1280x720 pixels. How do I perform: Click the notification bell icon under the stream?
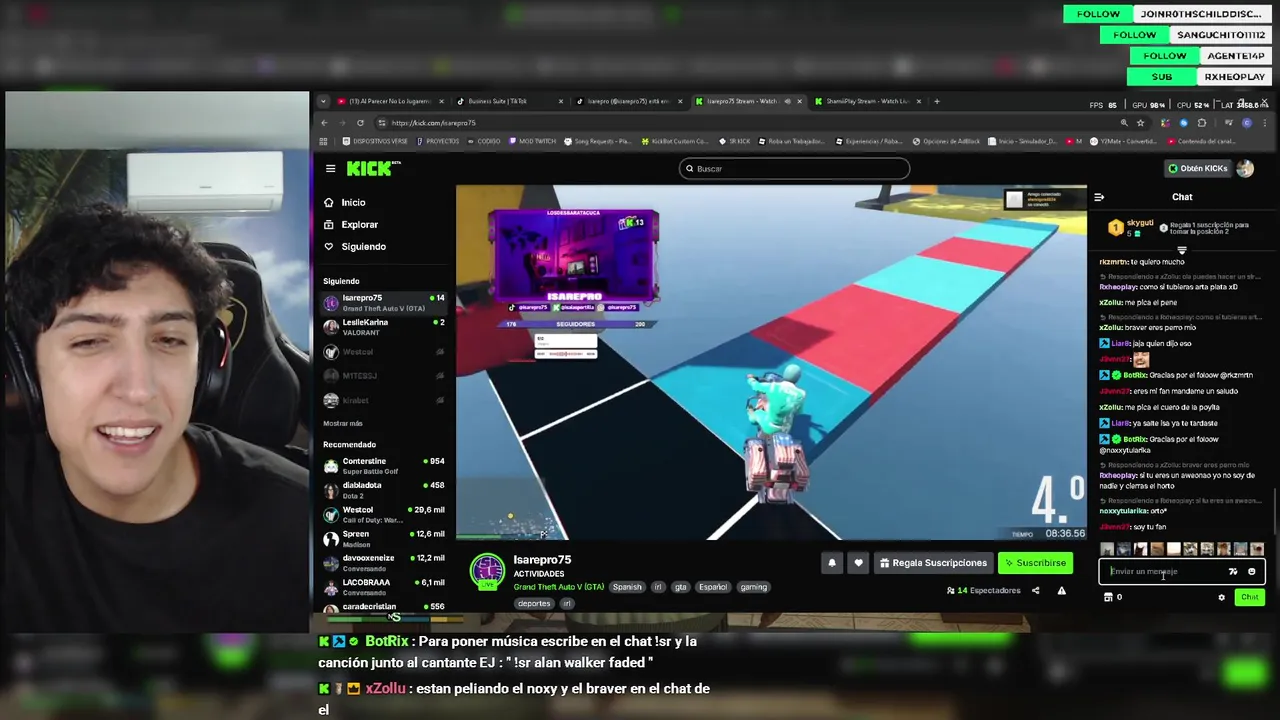(831, 563)
